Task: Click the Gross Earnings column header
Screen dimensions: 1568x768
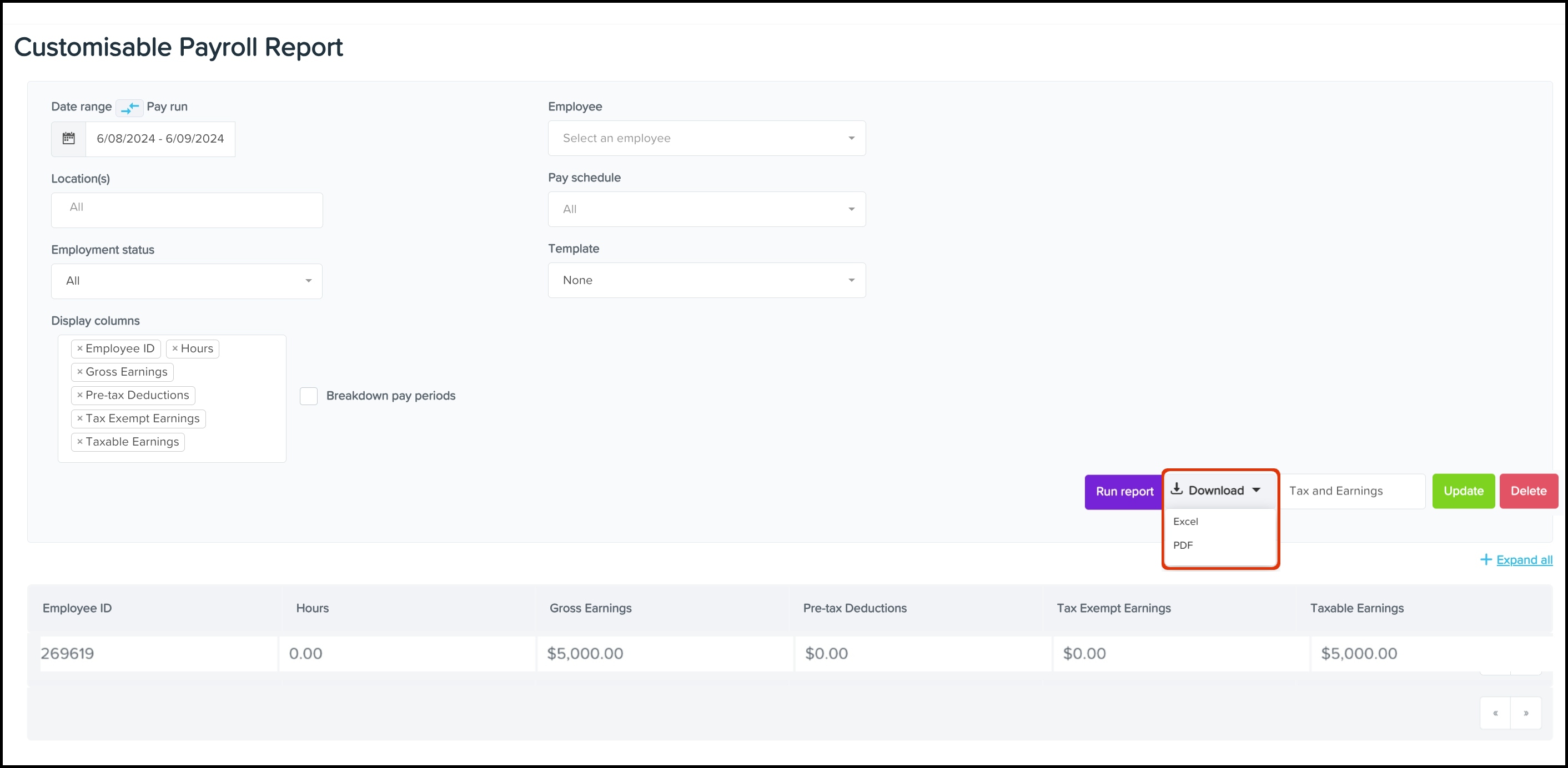Action: (590, 608)
